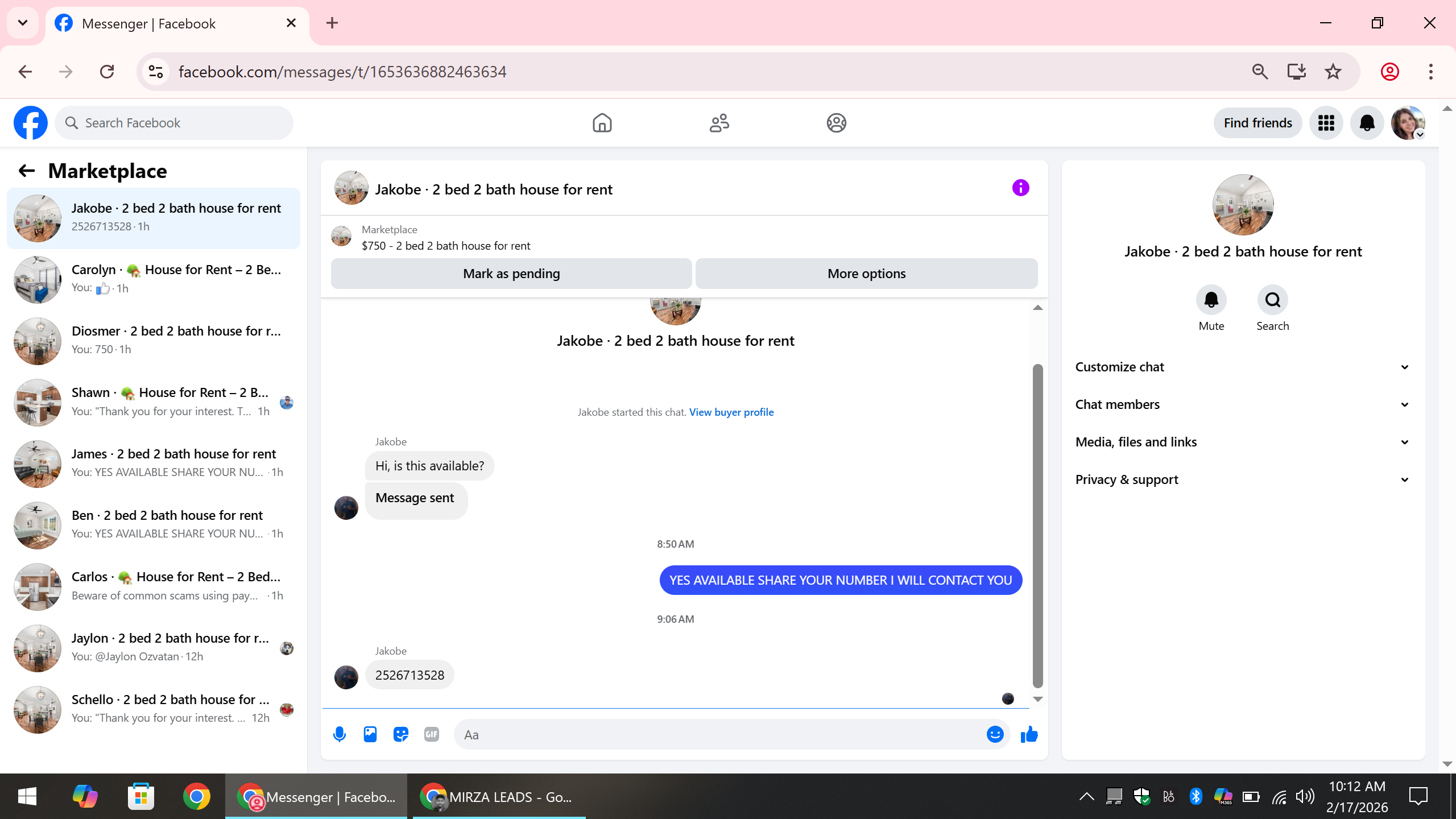Bookmark this page with the star icon
Screen dimensions: 1456x819
[x=1333, y=72]
